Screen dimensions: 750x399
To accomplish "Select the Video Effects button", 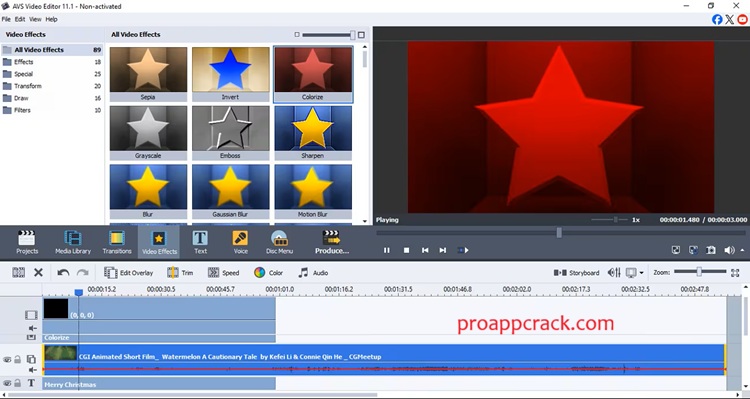I will pyautogui.click(x=159, y=242).
